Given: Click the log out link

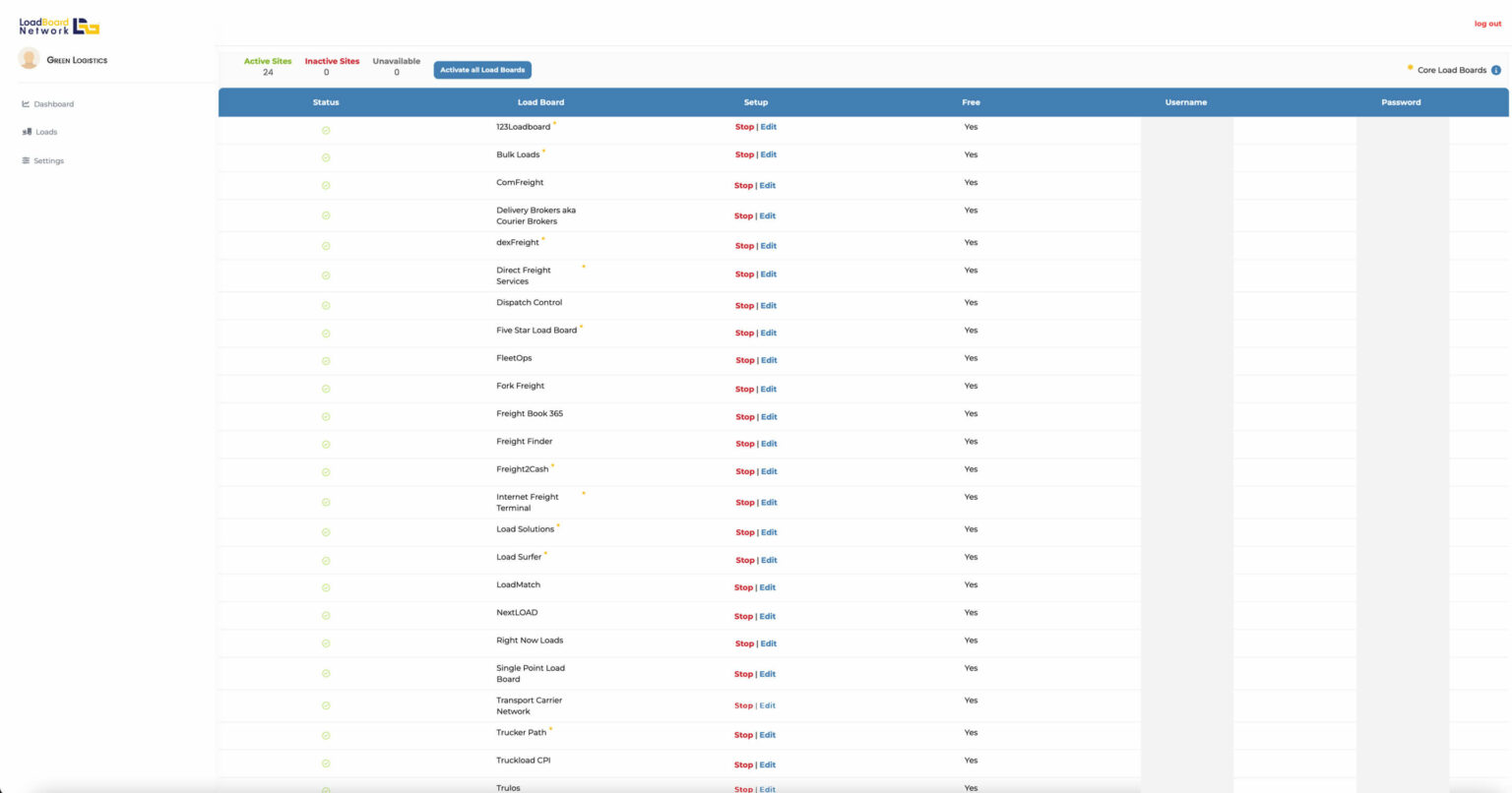Looking at the screenshot, I should coord(1486,23).
